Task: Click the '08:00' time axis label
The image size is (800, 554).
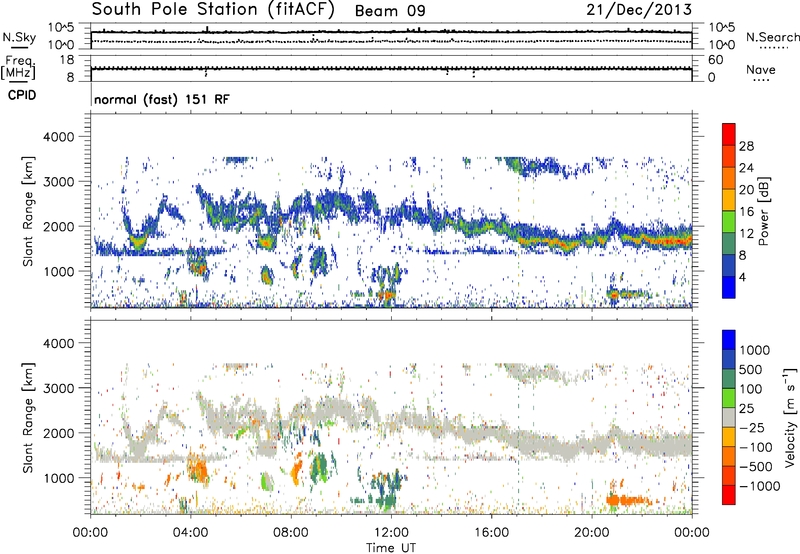Action: 291,533
